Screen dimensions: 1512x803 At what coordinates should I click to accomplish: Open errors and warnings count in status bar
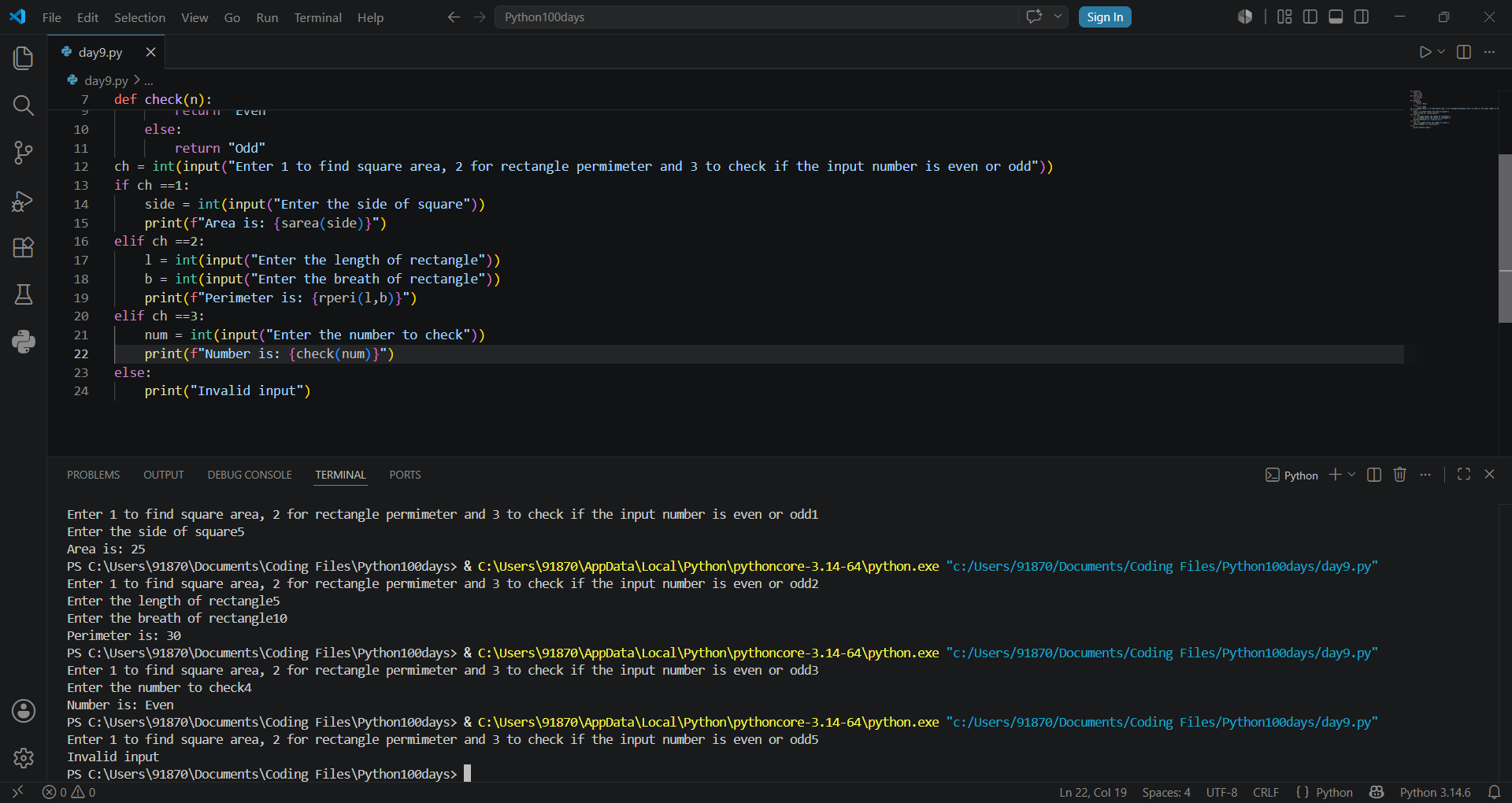click(69, 793)
